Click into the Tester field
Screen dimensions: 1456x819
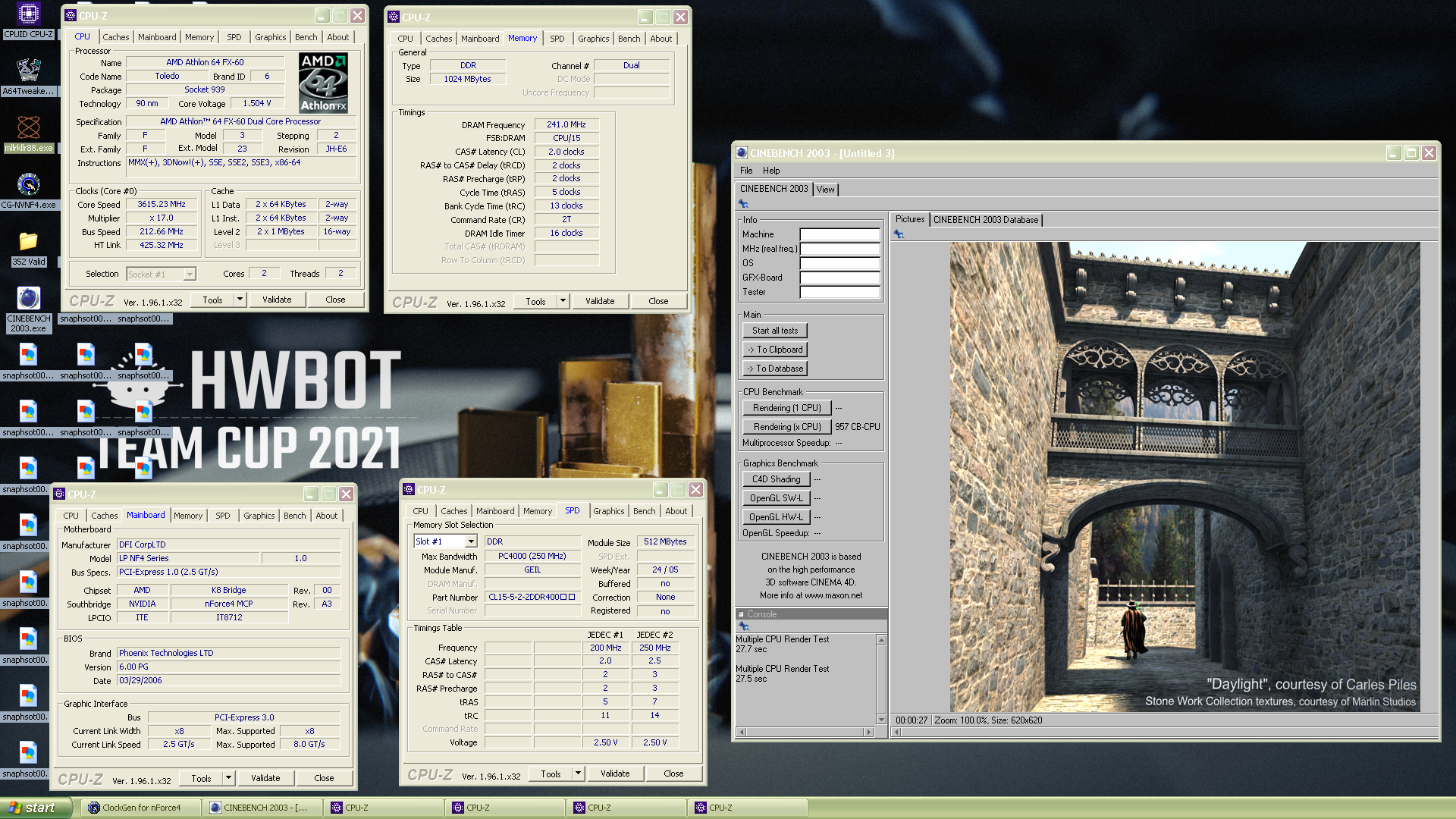pyautogui.click(x=839, y=292)
